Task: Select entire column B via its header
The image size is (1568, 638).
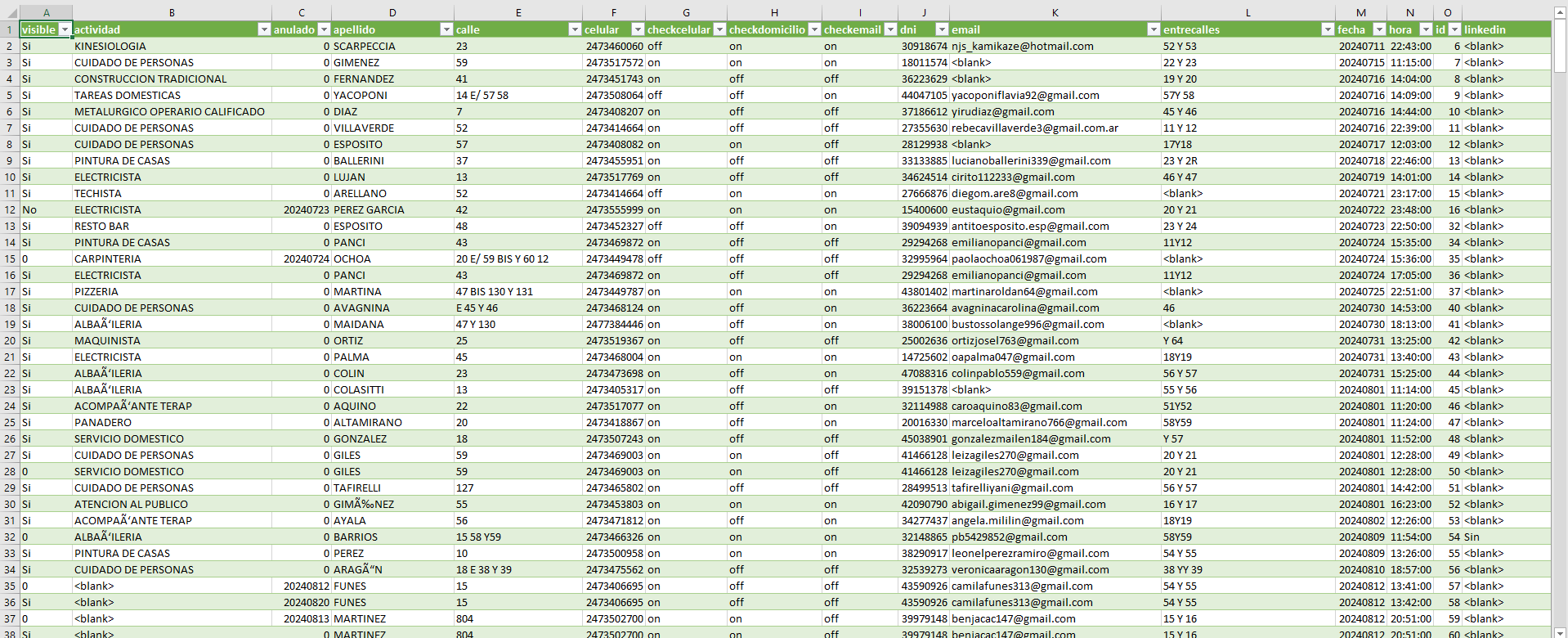Action: pos(172,12)
